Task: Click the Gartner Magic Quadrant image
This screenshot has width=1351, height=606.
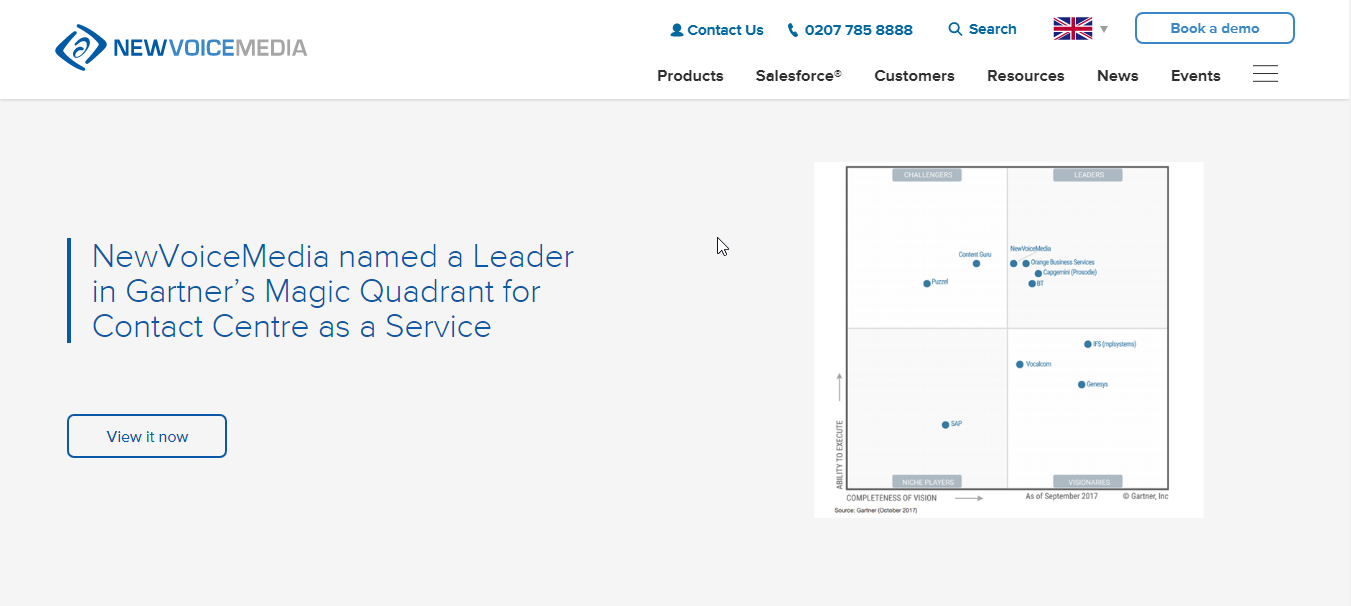Action: [x=1008, y=340]
